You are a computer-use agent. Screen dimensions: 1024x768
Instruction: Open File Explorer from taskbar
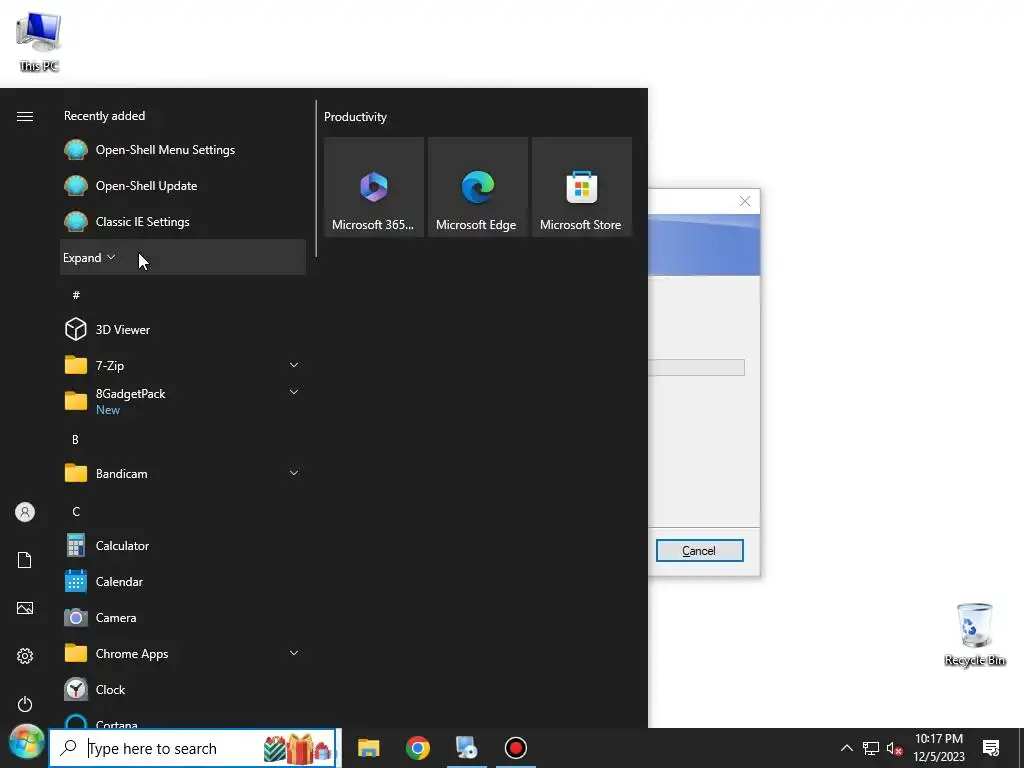(368, 748)
